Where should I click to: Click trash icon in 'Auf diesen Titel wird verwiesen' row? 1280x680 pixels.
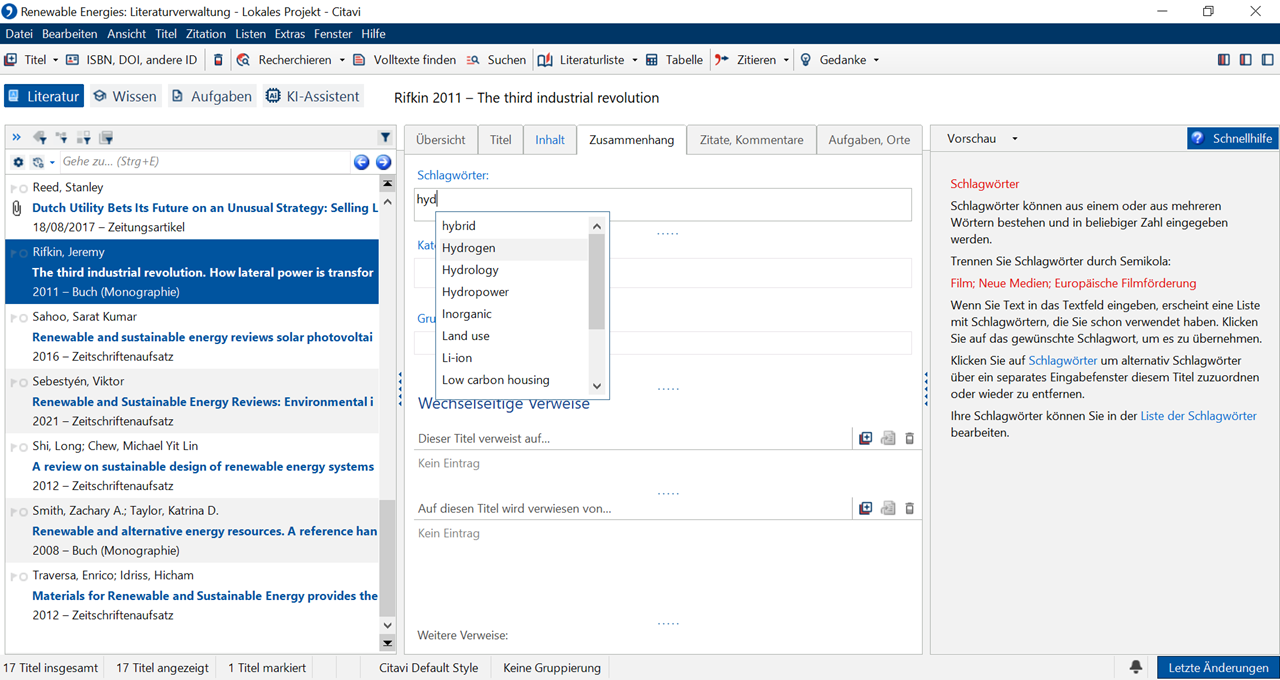(x=909, y=508)
